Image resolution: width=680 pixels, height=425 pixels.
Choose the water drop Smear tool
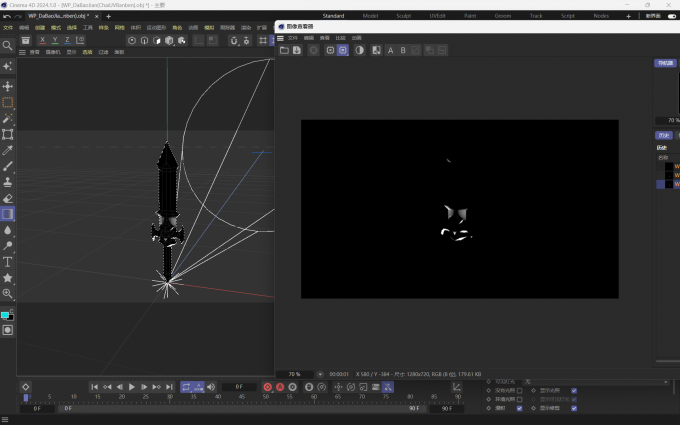7,230
